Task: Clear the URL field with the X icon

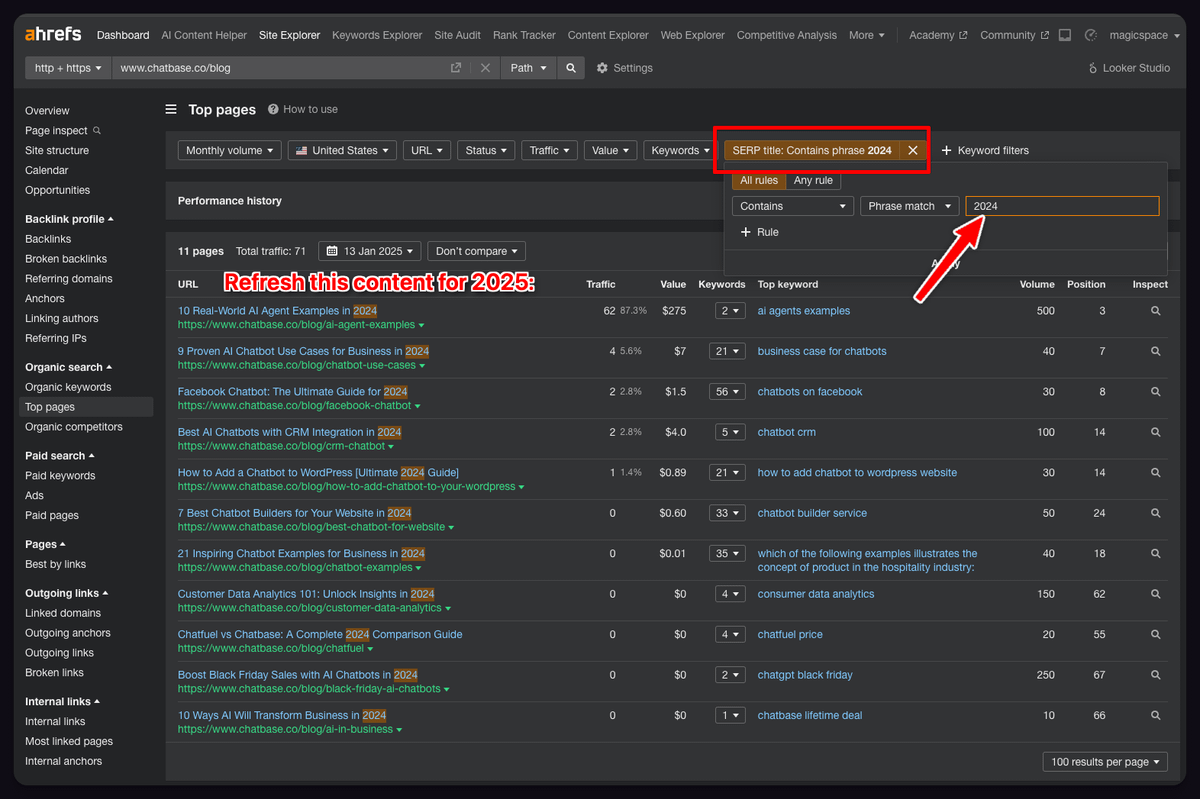Action: pos(485,68)
